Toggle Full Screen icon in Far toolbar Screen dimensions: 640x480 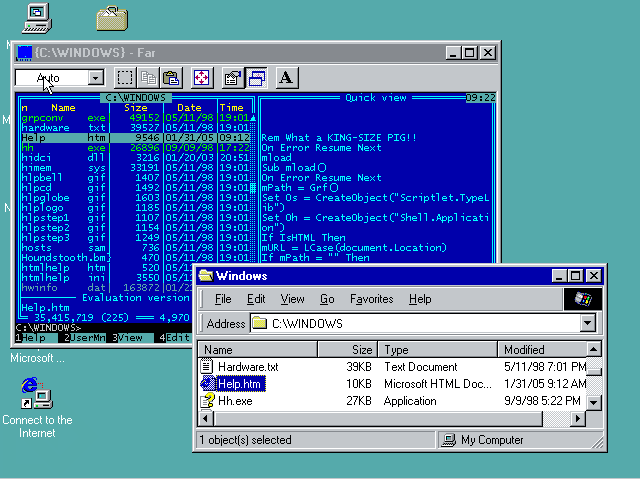coord(202,78)
